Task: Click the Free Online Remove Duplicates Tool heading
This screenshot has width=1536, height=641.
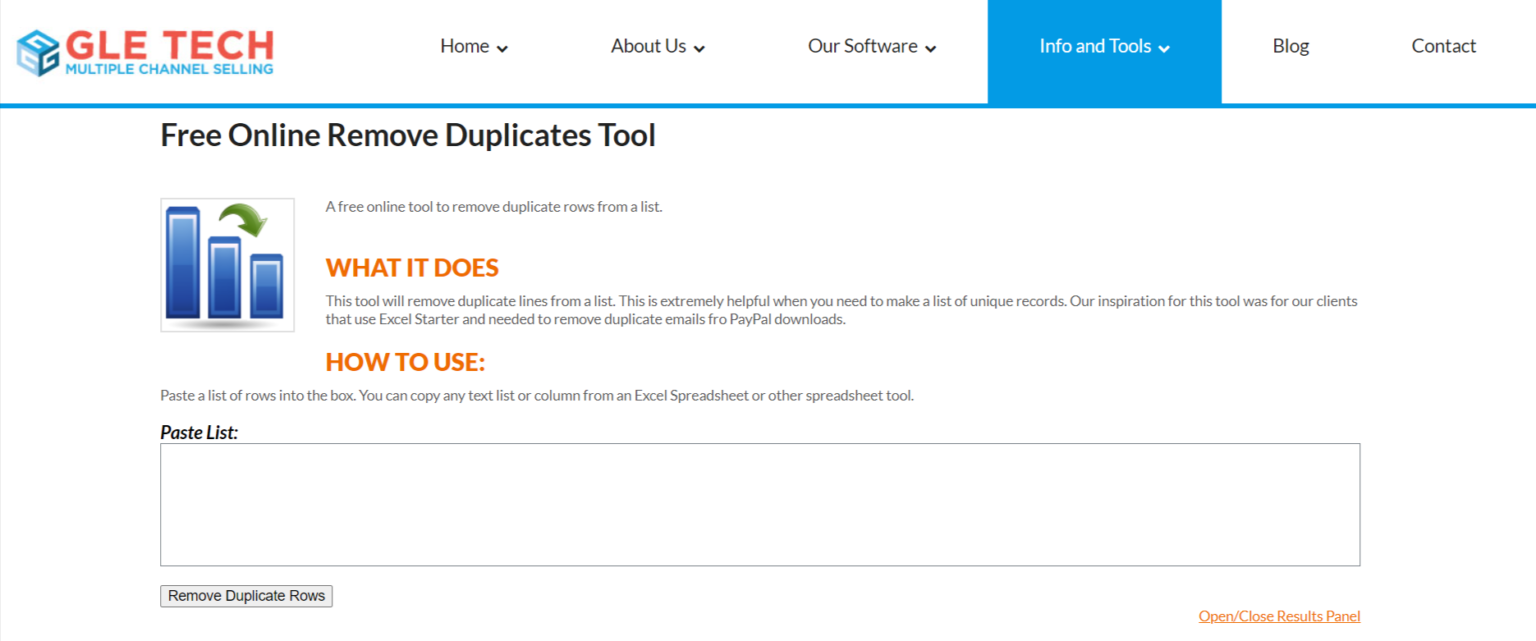Action: (407, 135)
